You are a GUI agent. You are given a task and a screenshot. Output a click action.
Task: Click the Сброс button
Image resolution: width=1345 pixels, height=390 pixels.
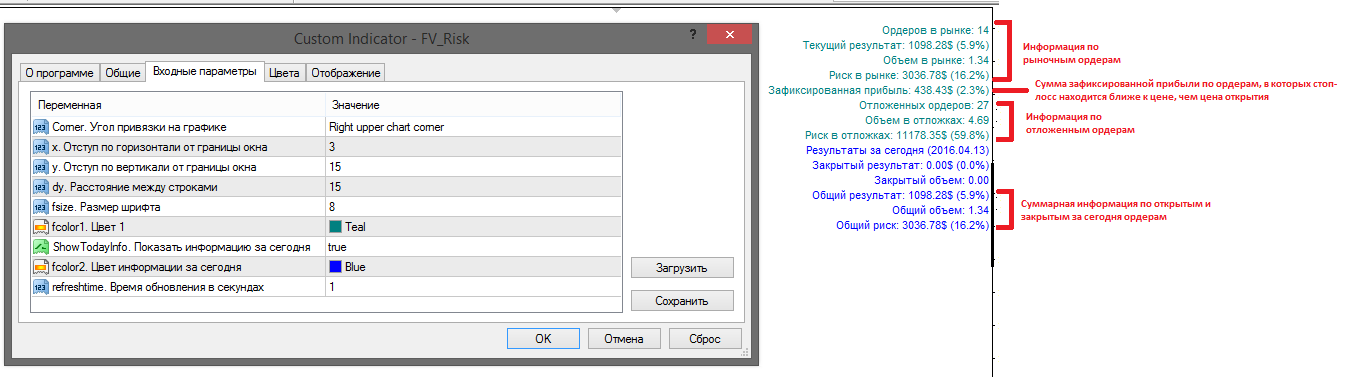705,338
